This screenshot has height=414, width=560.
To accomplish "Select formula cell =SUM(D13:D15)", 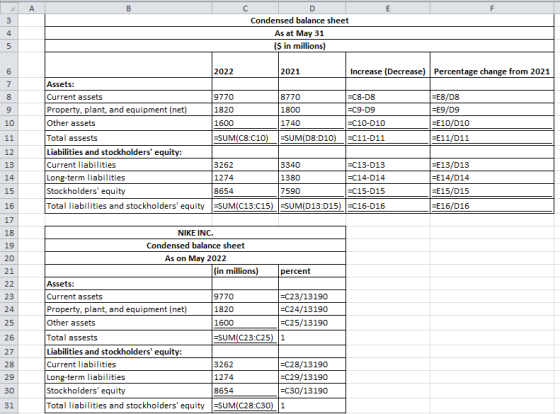I will (312, 206).
